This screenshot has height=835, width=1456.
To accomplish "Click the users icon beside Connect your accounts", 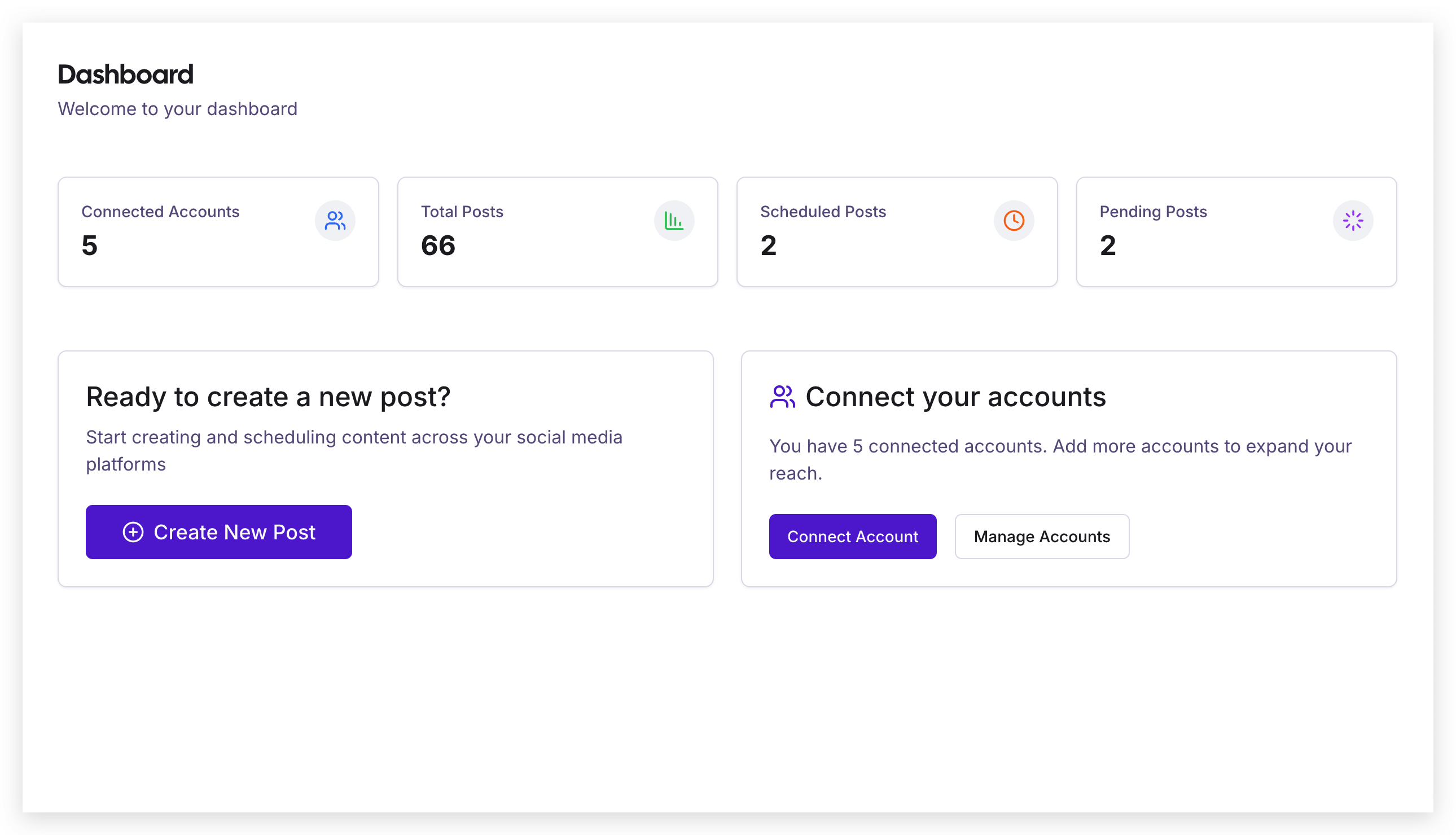I will (782, 397).
